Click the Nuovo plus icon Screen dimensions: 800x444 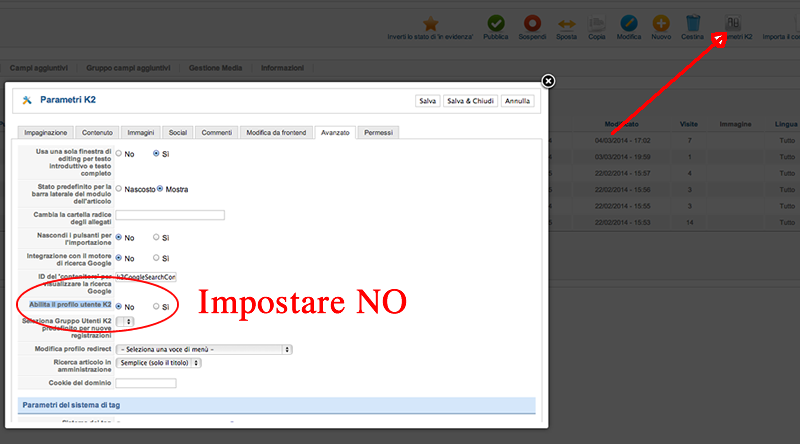(x=661, y=23)
